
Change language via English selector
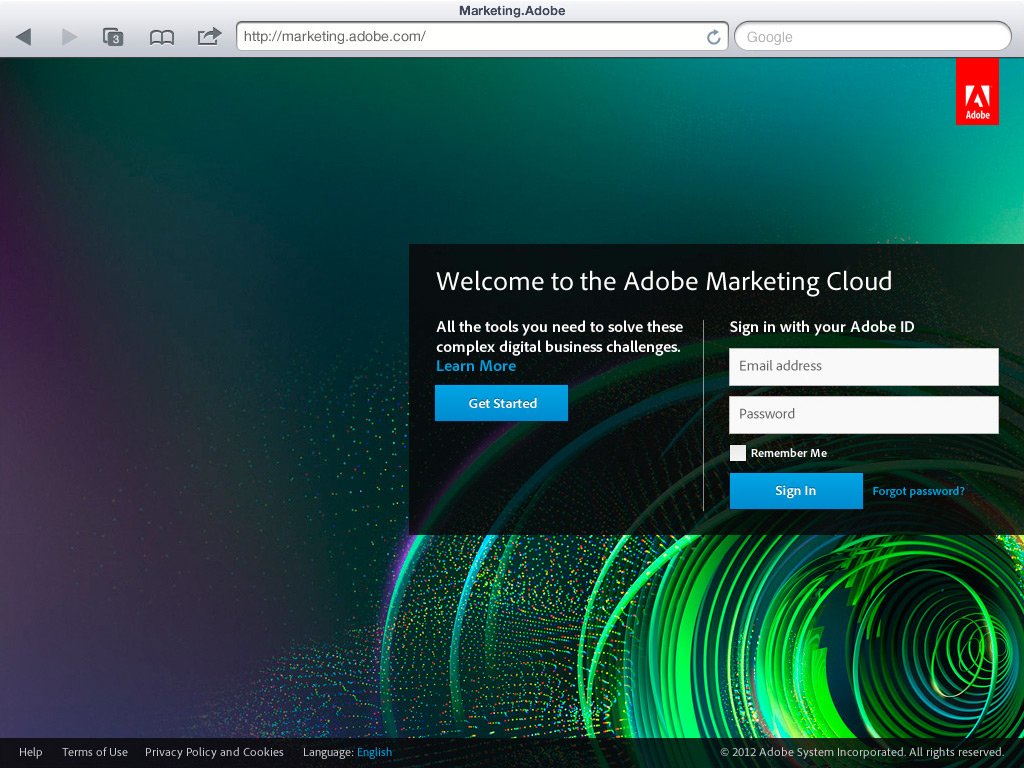[374, 752]
